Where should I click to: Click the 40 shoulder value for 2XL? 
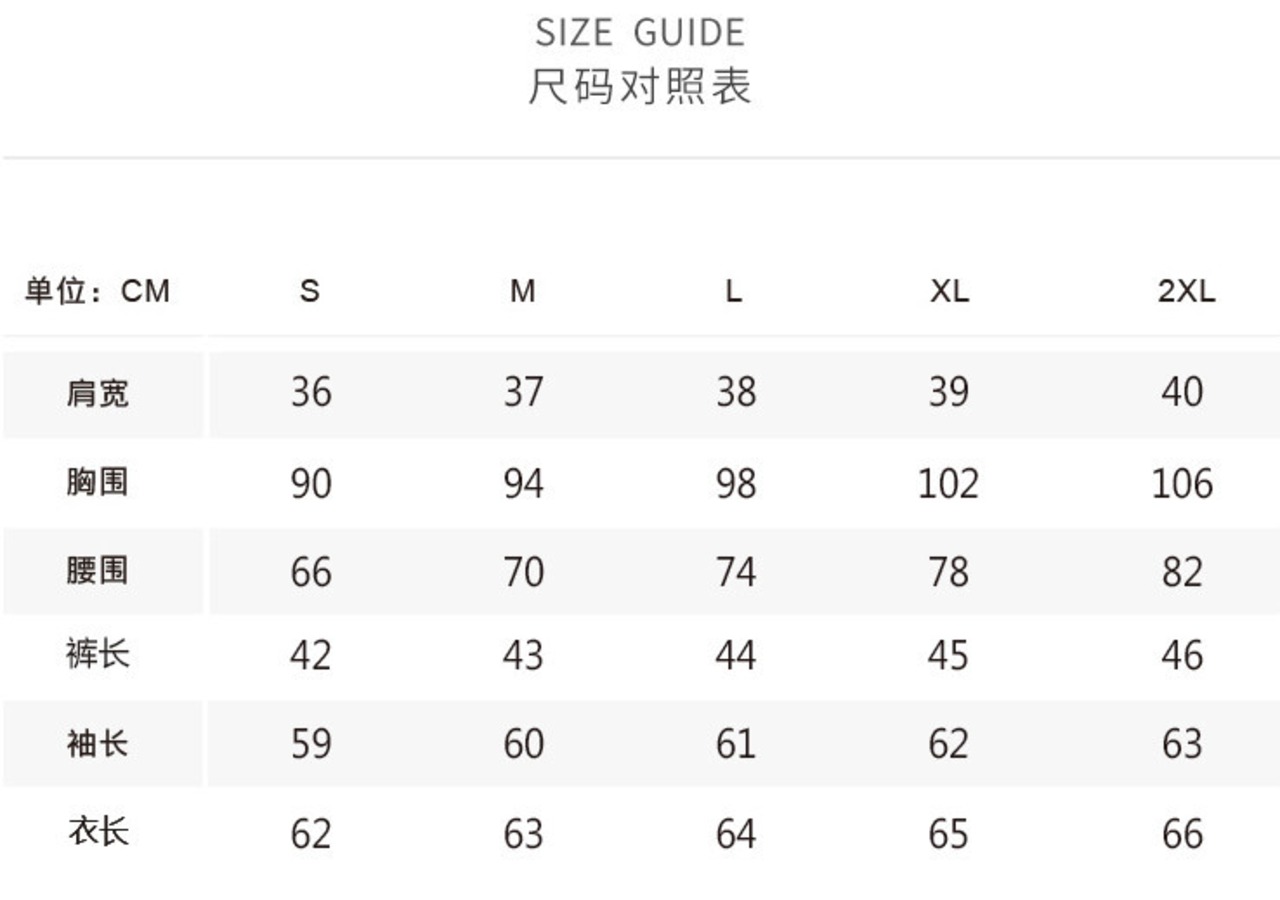coord(1182,392)
